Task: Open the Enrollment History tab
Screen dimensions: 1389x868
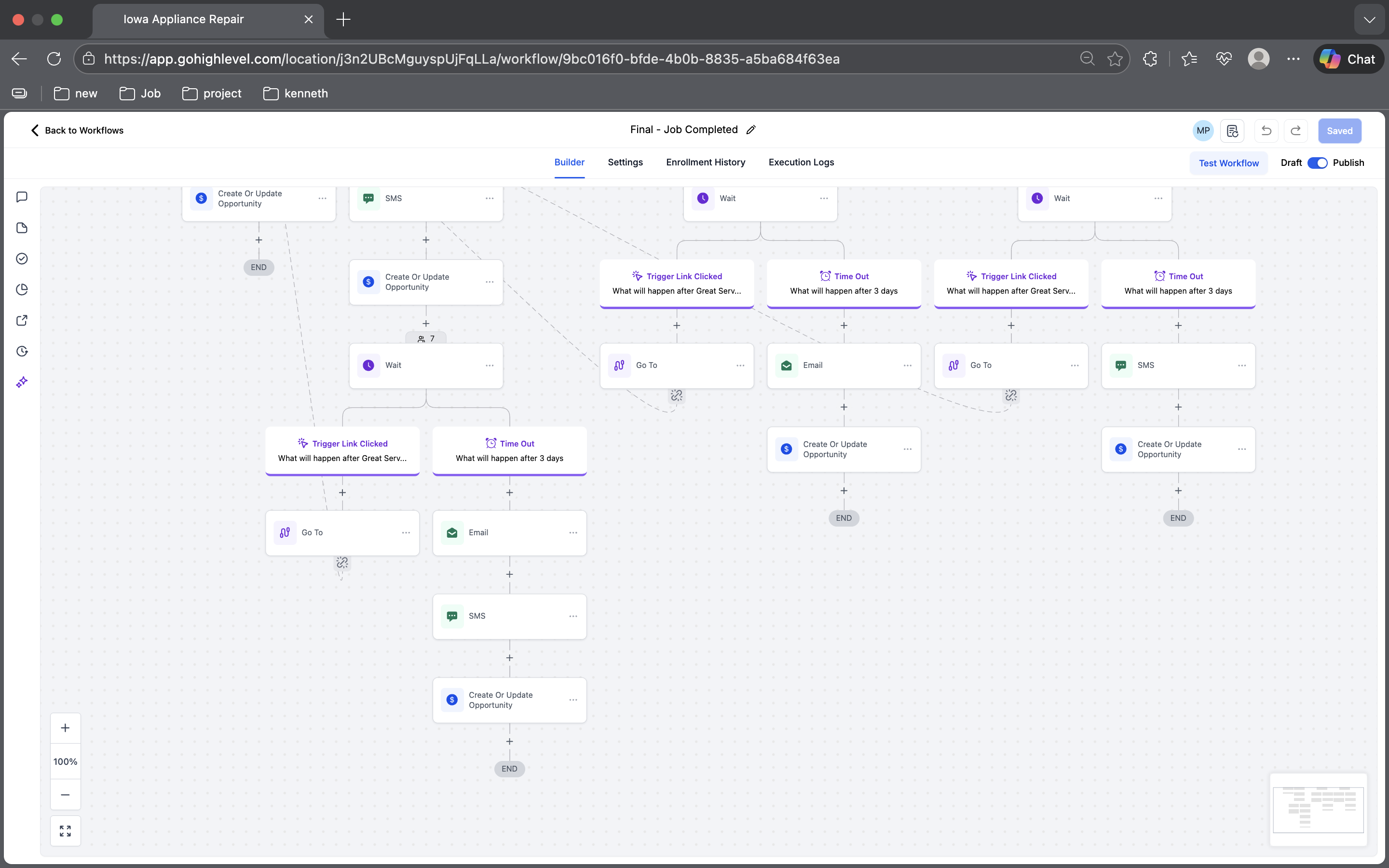Action: click(x=706, y=163)
